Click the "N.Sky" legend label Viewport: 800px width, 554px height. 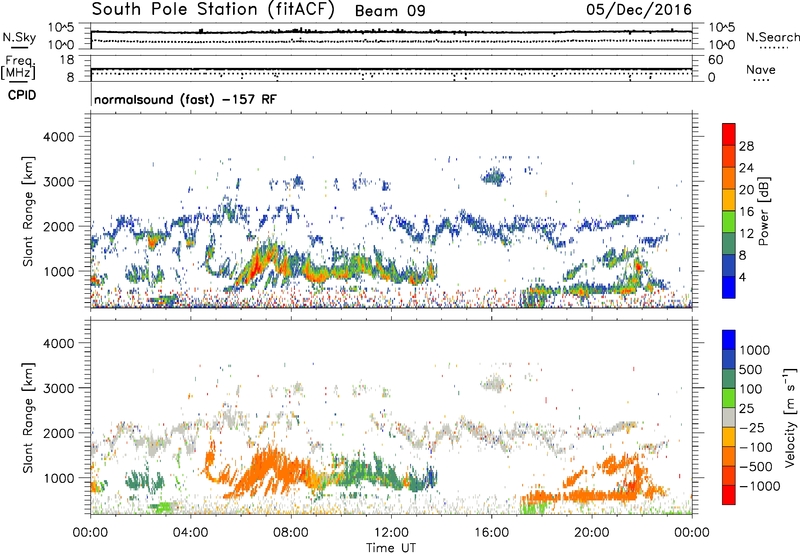(19, 37)
